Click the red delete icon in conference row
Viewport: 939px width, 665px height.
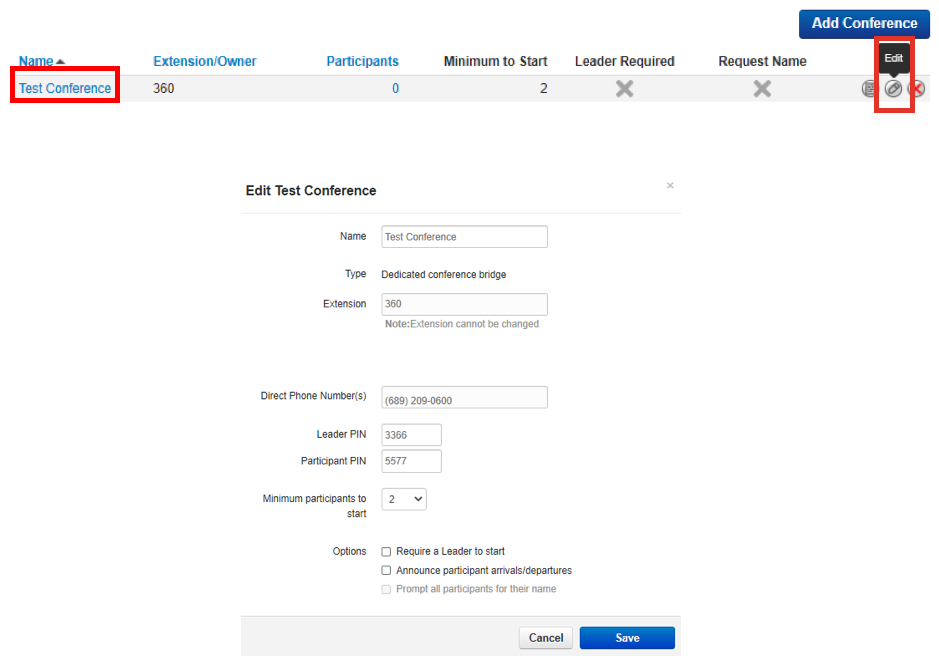click(916, 89)
